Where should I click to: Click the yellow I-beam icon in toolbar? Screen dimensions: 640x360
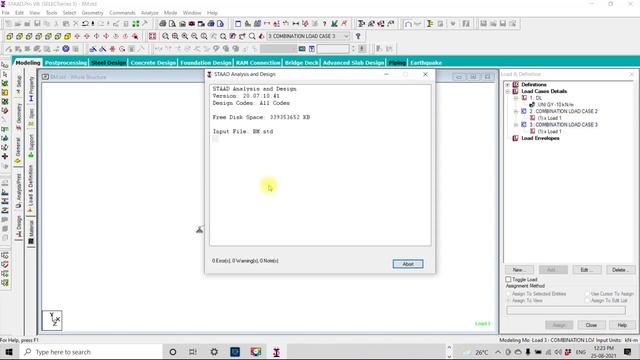pyautogui.click(x=430, y=24)
